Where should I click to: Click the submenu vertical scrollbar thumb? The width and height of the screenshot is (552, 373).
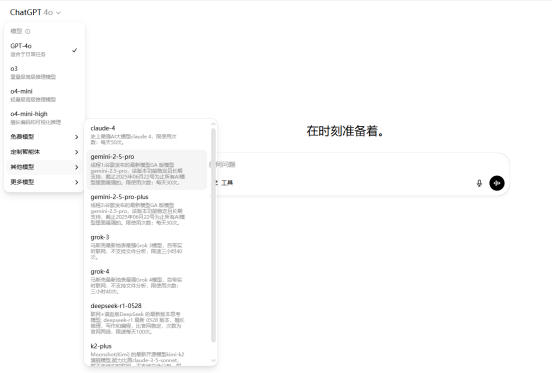click(x=213, y=235)
